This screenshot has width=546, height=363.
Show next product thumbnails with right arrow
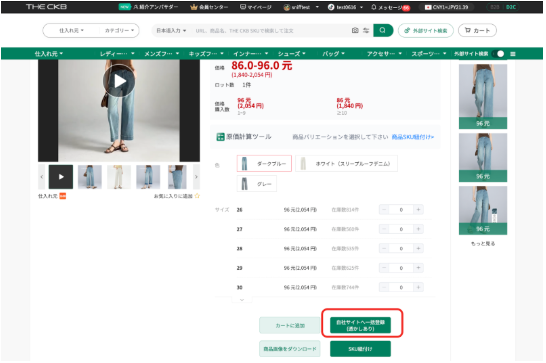(x=196, y=177)
